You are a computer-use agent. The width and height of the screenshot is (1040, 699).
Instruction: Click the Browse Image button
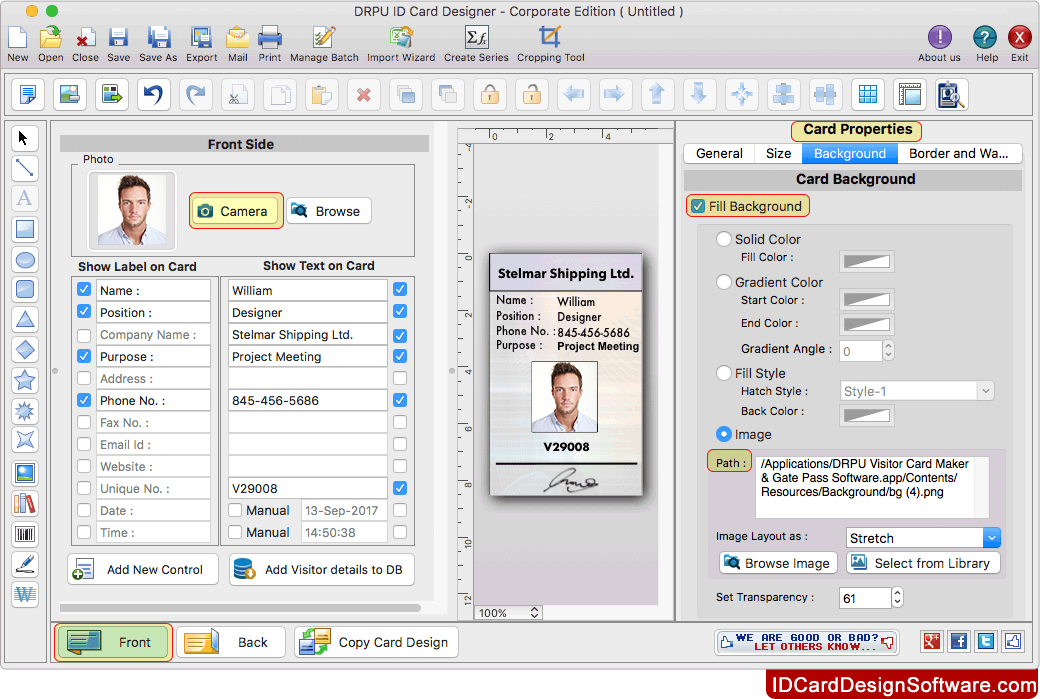pos(778,563)
